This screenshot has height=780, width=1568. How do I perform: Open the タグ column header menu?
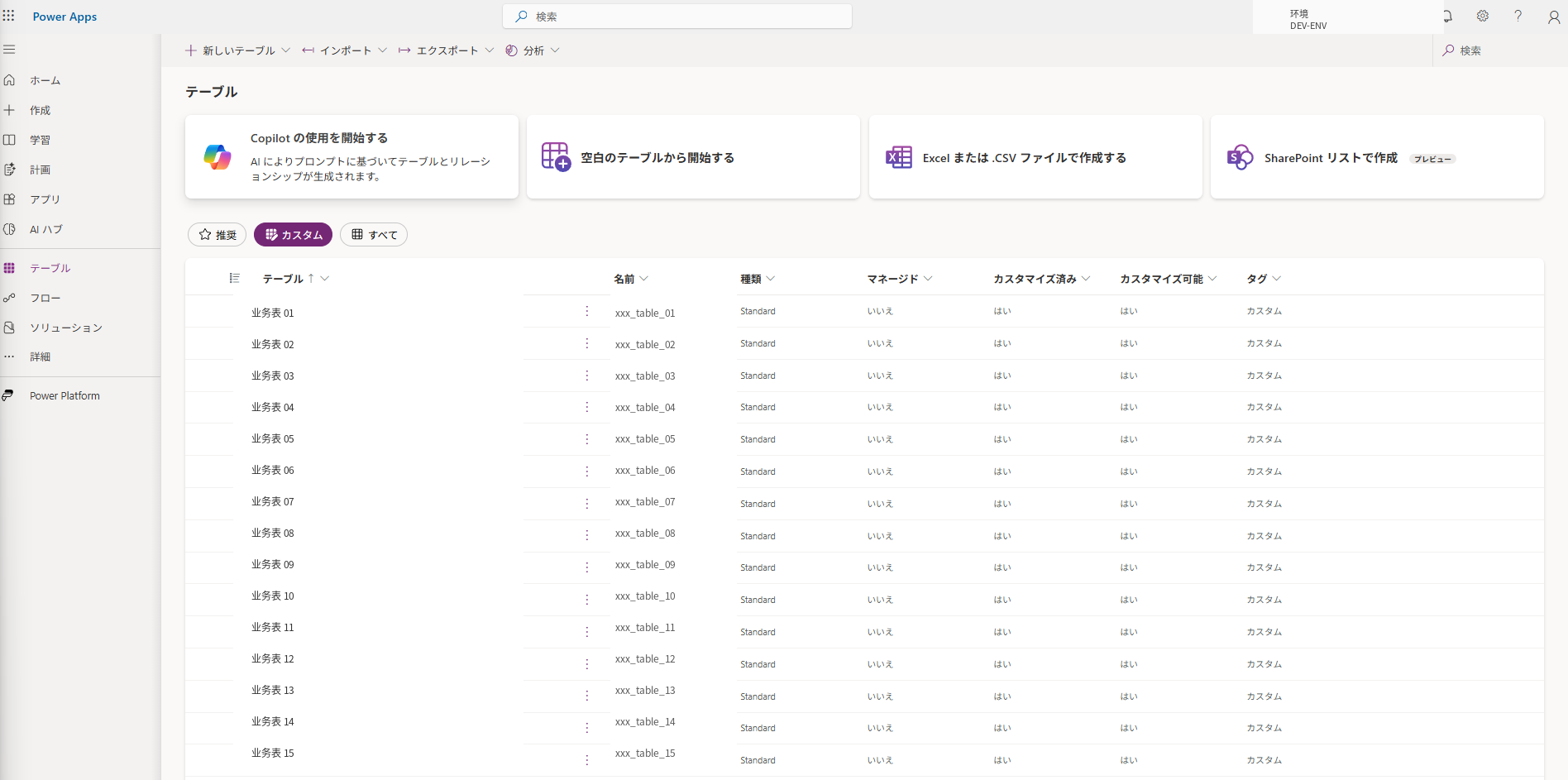point(1277,279)
